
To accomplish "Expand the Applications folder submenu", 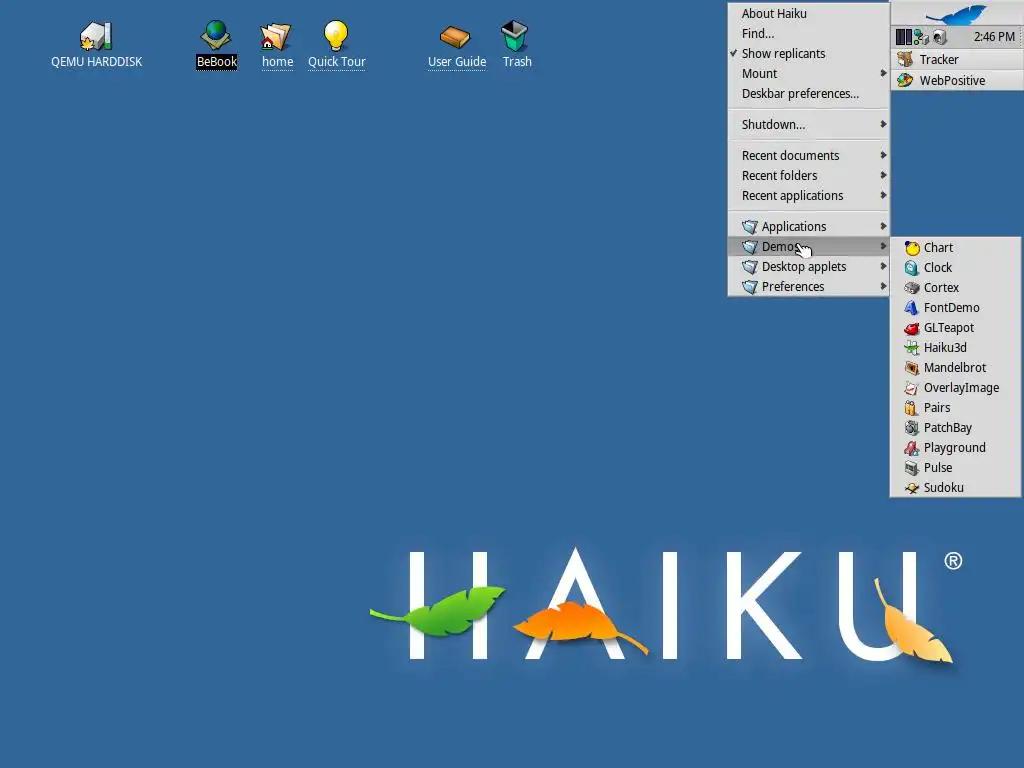I will pos(808,227).
